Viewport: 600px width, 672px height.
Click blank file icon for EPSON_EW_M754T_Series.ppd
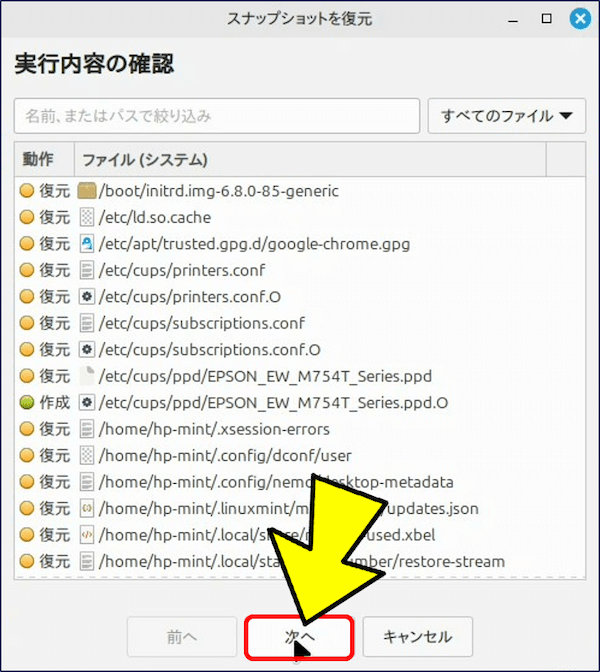[x=87, y=376]
